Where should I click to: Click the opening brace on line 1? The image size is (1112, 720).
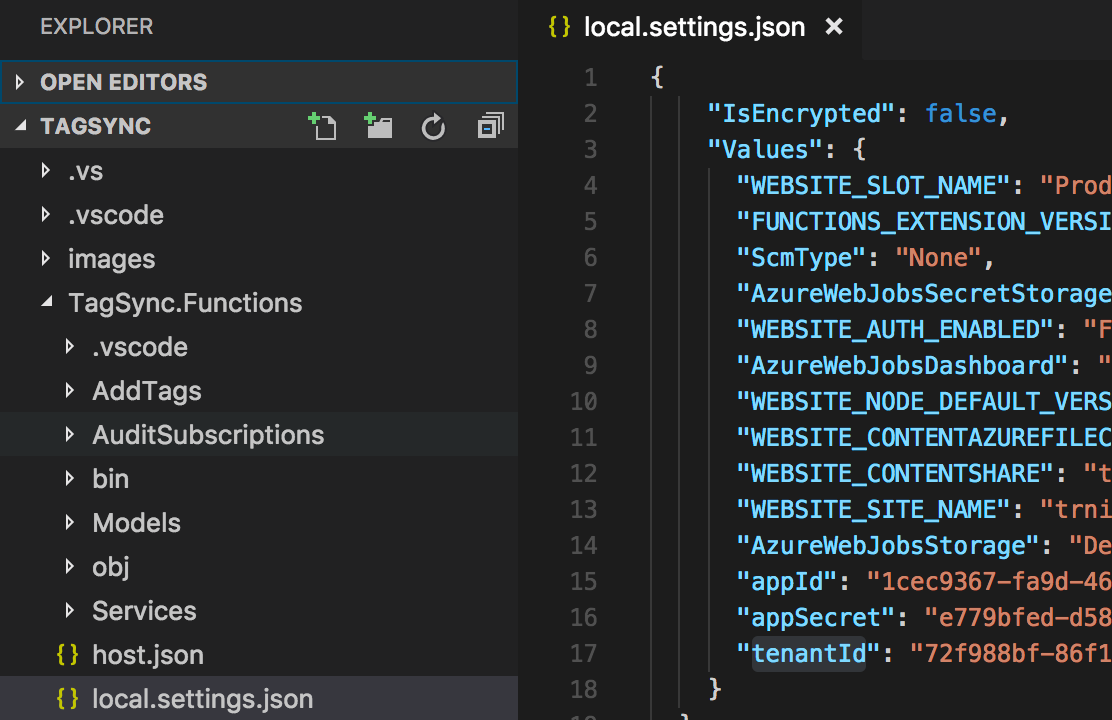coord(657,77)
